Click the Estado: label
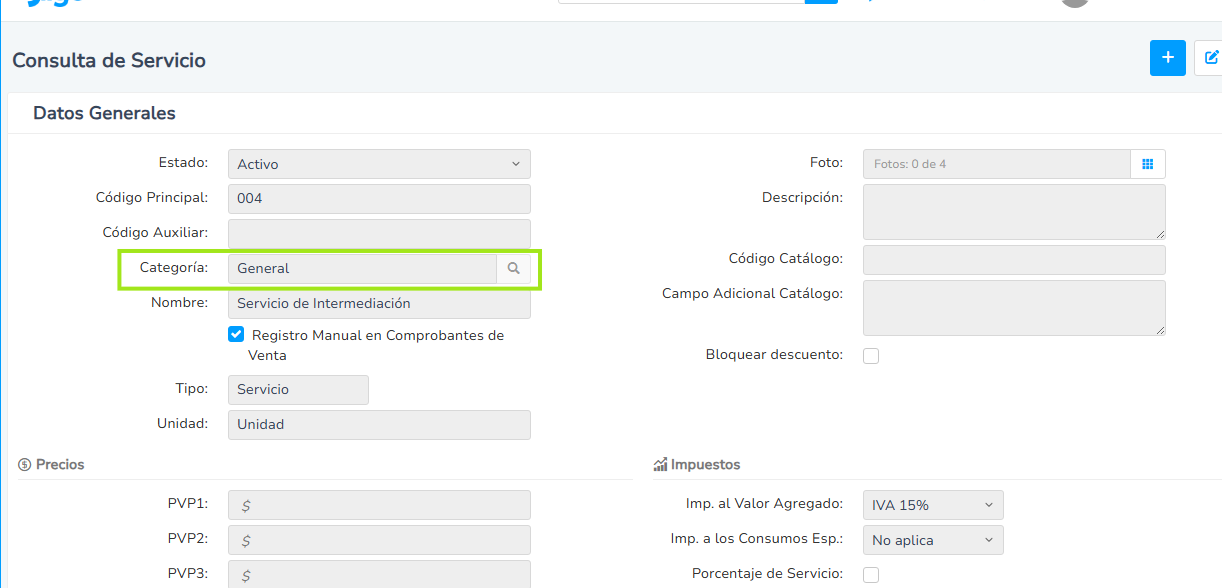 point(183,162)
